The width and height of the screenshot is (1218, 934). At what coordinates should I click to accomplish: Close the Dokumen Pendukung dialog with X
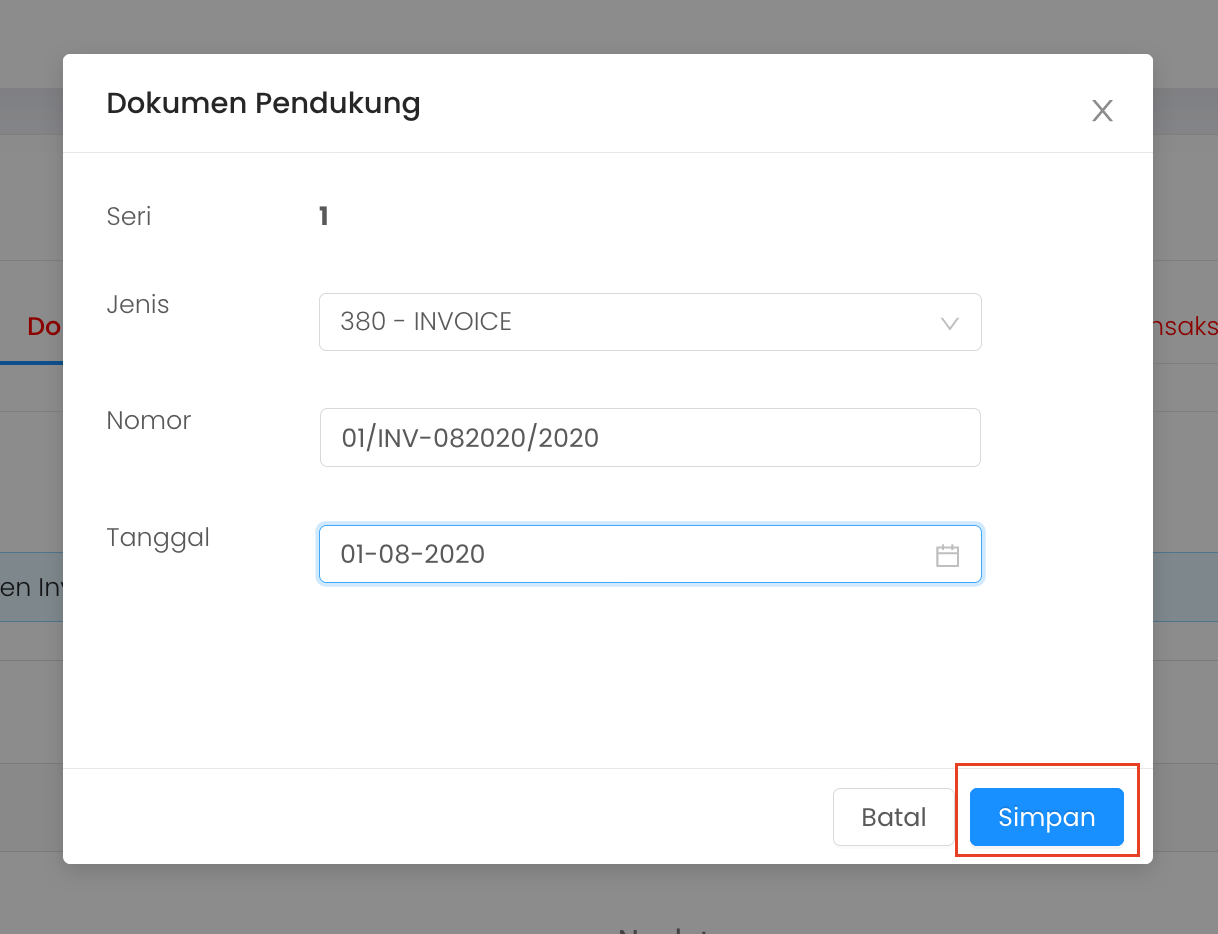(1102, 111)
